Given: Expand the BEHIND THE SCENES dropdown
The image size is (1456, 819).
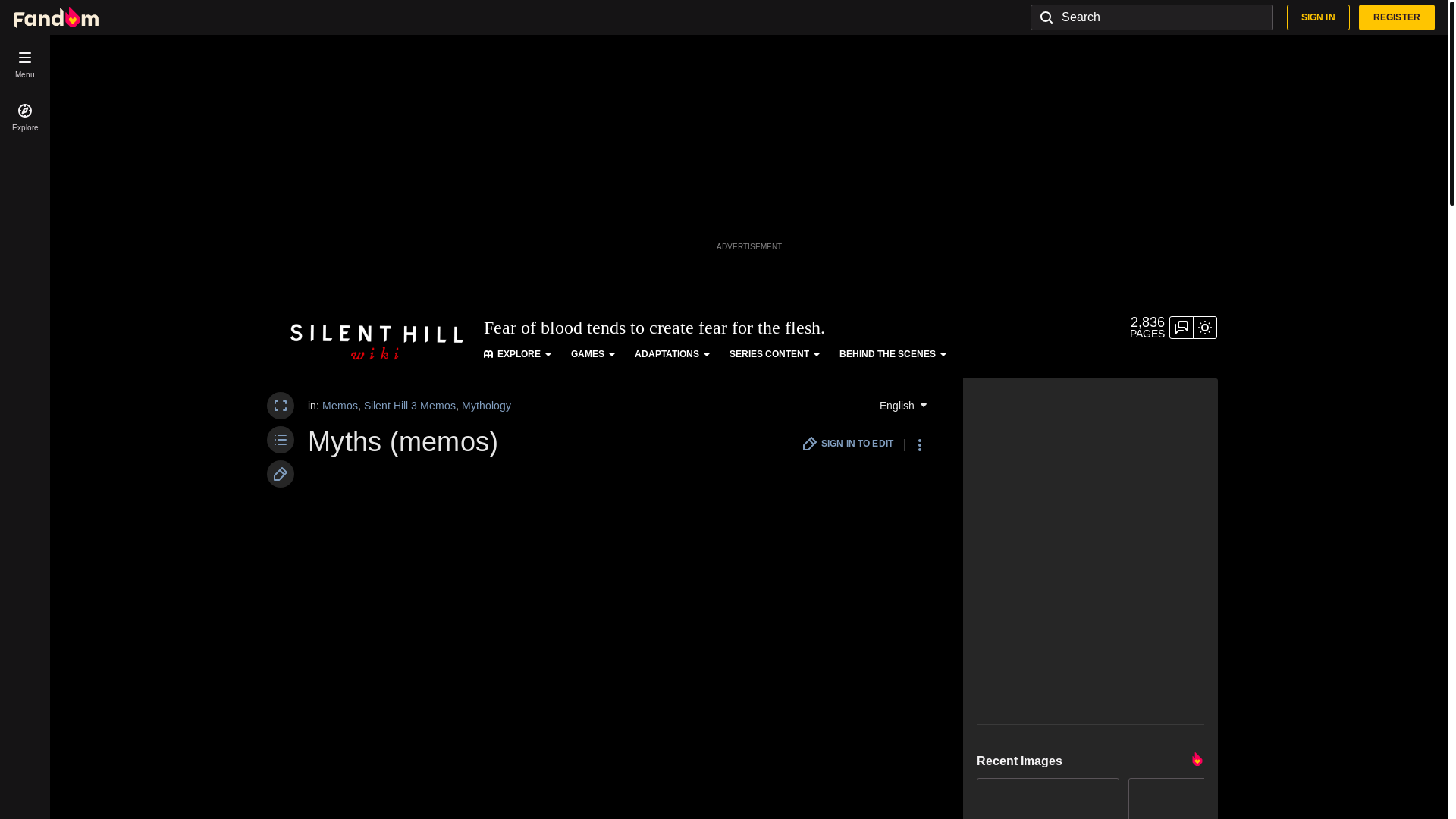Looking at the screenshot, I should [893, 354].
